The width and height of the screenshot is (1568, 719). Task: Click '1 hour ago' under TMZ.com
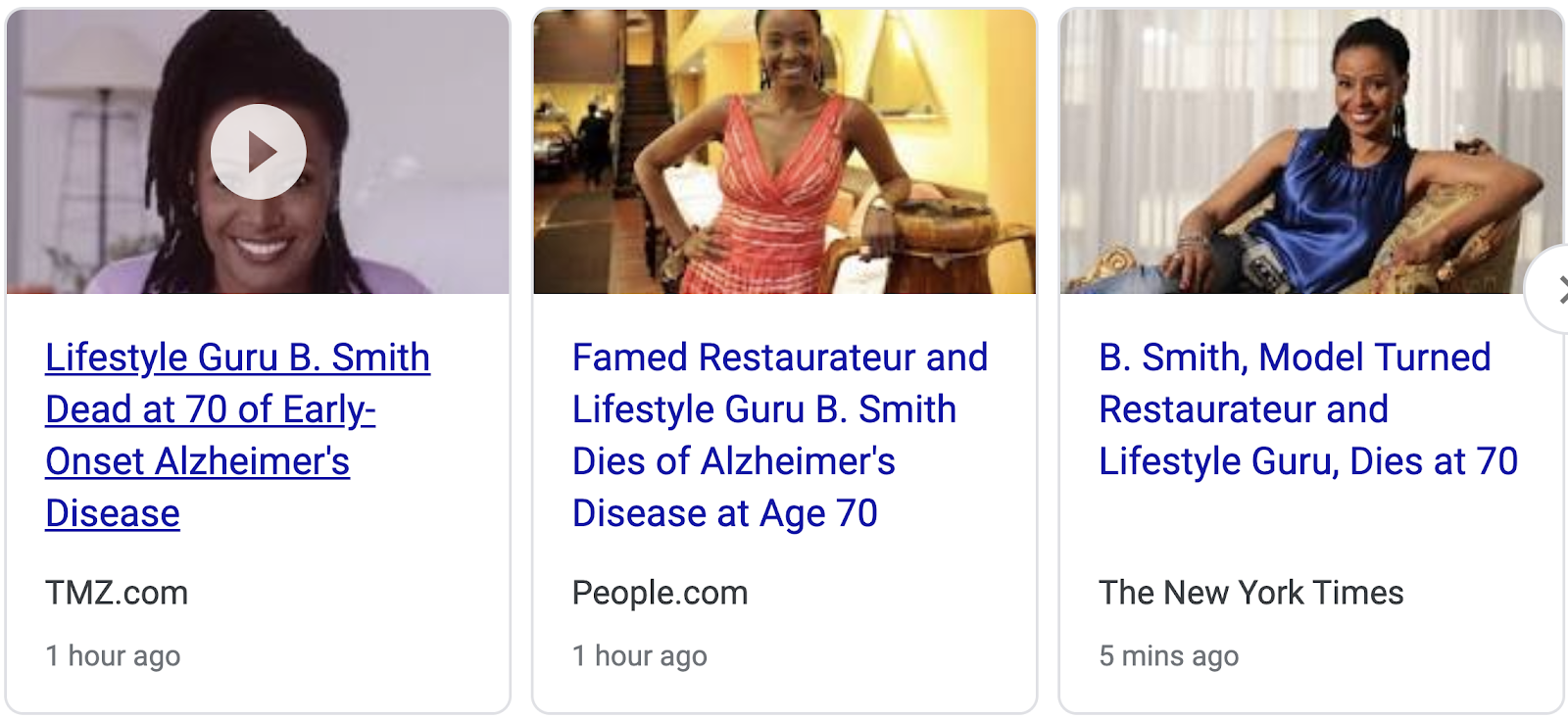(x=113, y=656)
